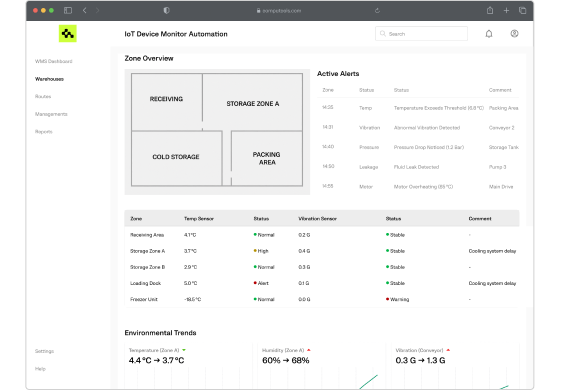The width and height of the screenshot is (561, 390).
Task: Click the Storage Zone A table row
Action: click(x=322, y=251)
